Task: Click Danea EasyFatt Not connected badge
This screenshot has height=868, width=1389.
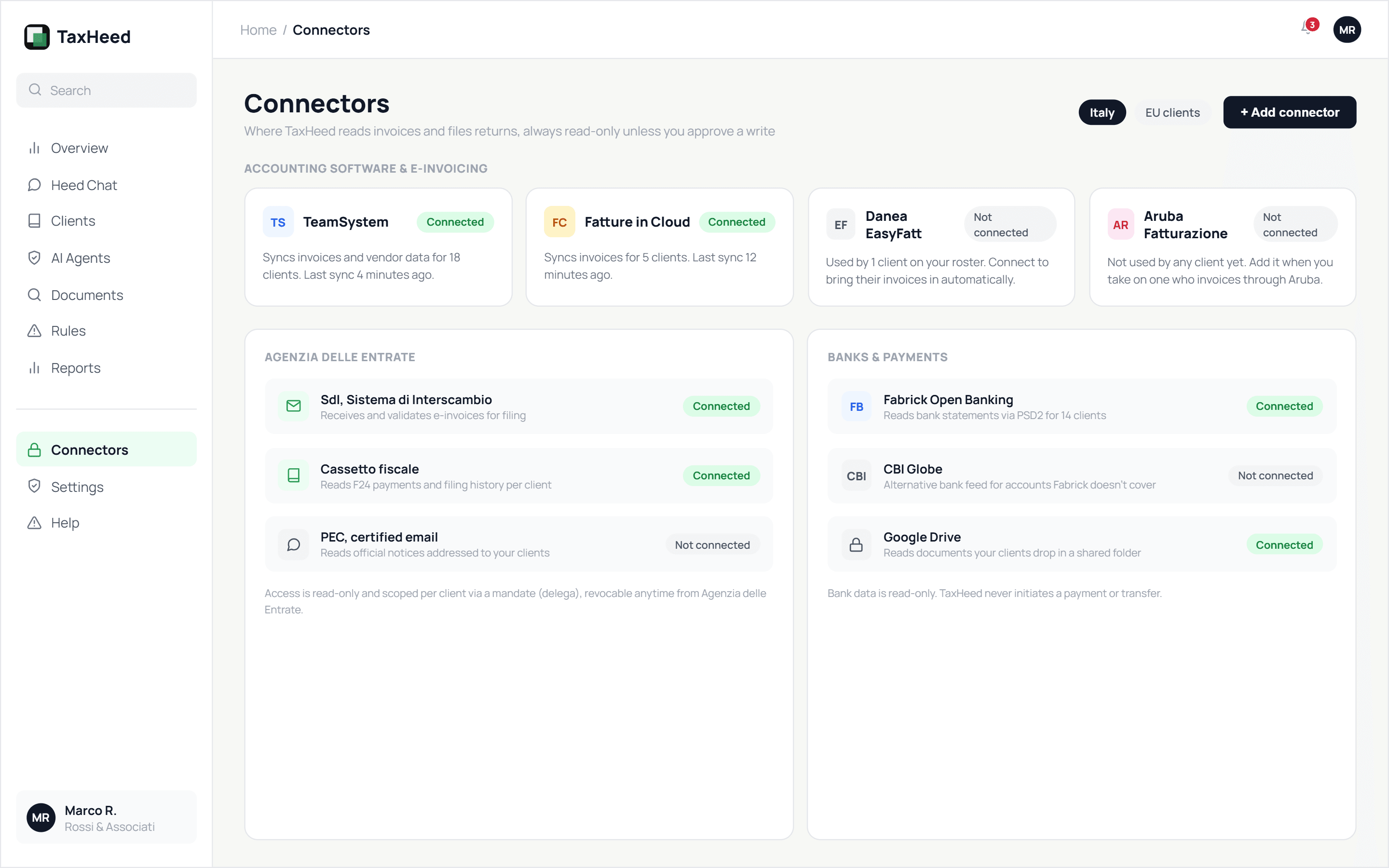Action: click(1010, 224)
